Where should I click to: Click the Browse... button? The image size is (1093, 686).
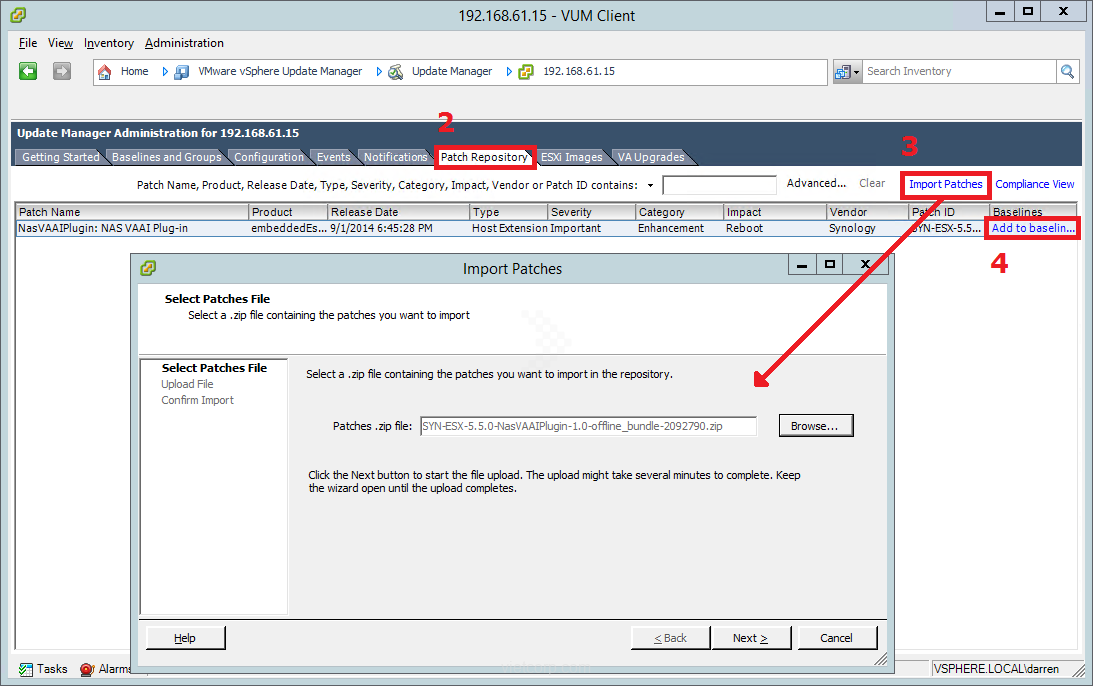click(x=815, y=426)
